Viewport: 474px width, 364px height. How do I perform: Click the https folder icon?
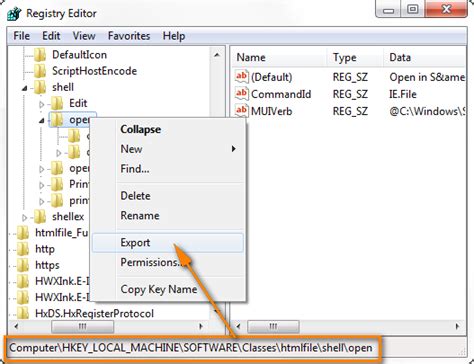[23, 265]
